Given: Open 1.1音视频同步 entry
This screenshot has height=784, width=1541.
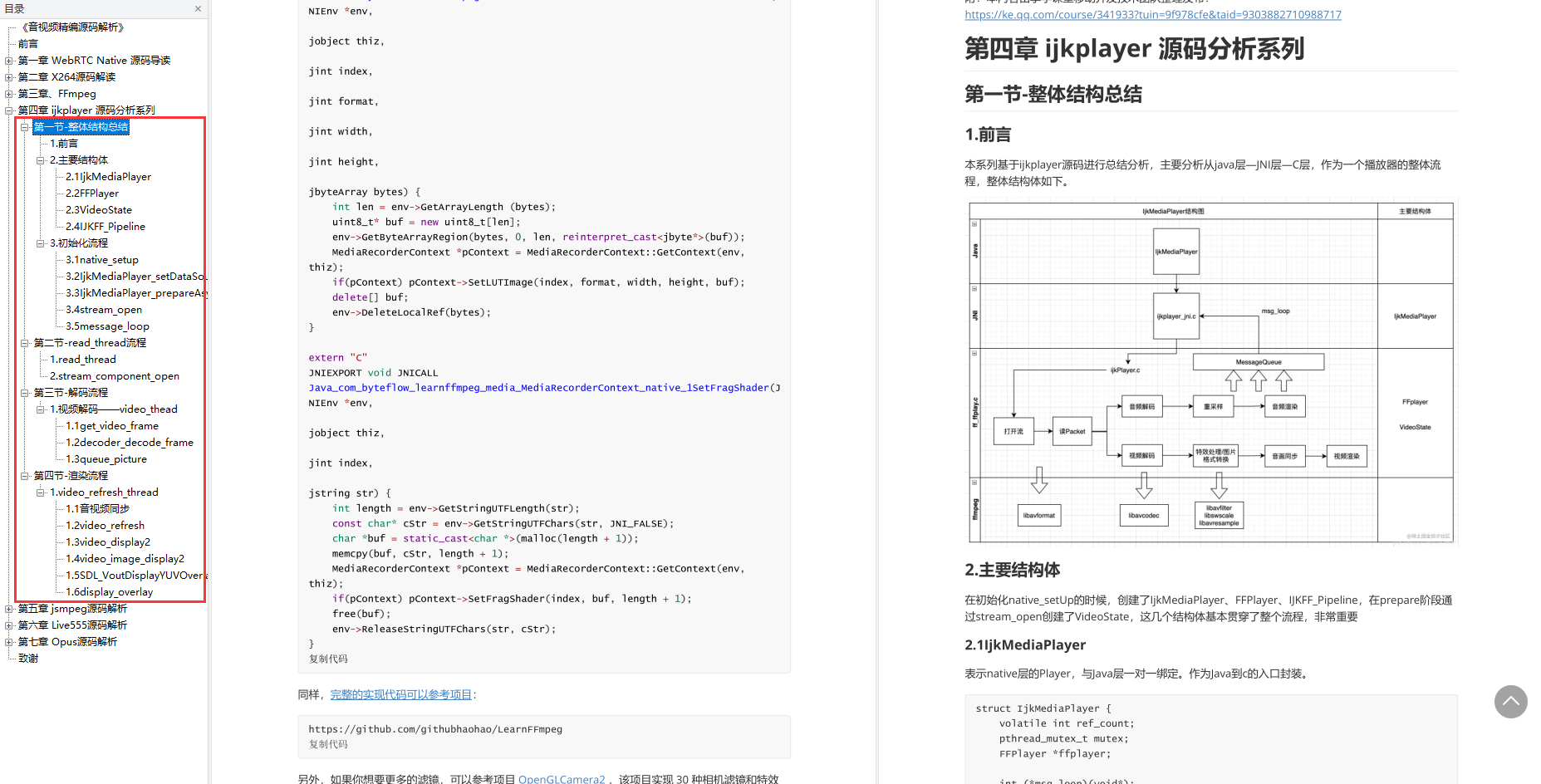Looking at the screenshot, I should click(98, 509).
